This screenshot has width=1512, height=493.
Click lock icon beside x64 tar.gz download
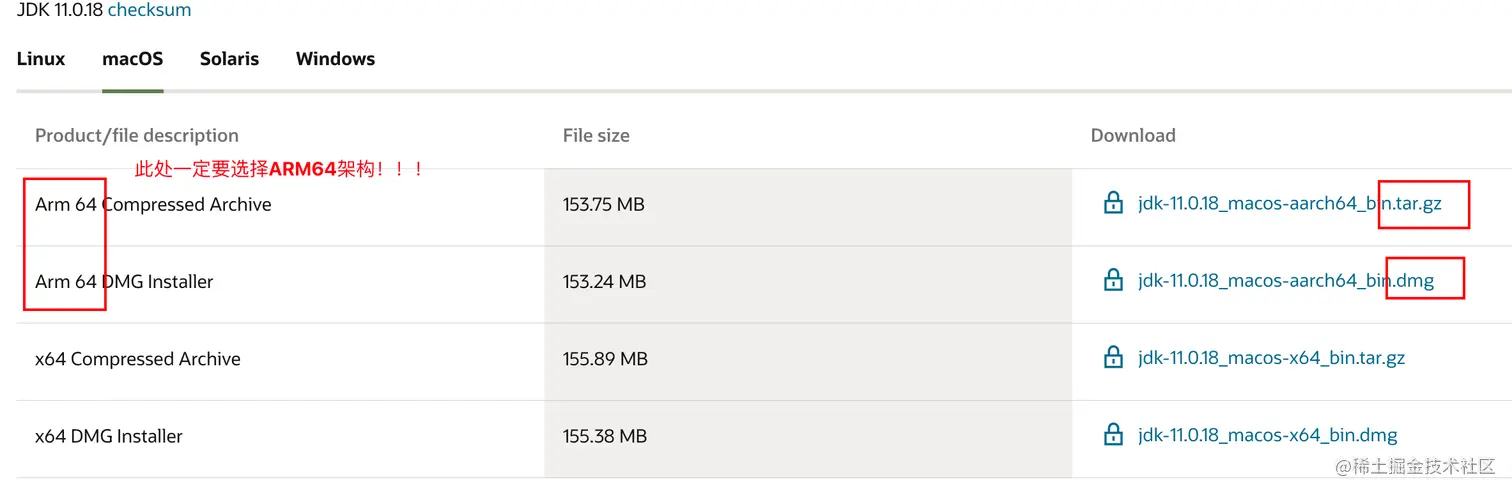pyautogui.click(x=1112, y=358)
